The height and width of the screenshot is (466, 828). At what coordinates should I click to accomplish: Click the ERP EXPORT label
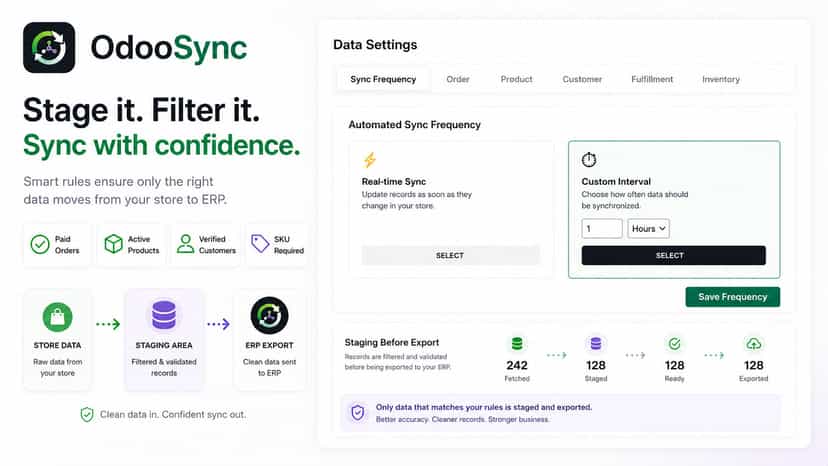click(269, 345)
